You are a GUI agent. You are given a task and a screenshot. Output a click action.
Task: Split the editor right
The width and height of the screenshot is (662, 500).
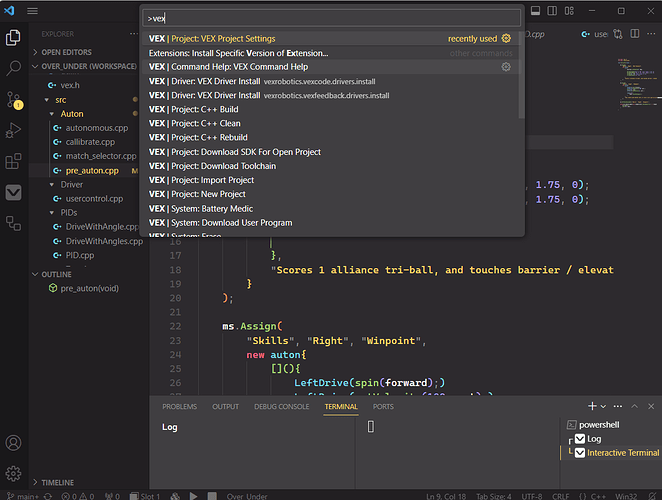coord(635,34)
